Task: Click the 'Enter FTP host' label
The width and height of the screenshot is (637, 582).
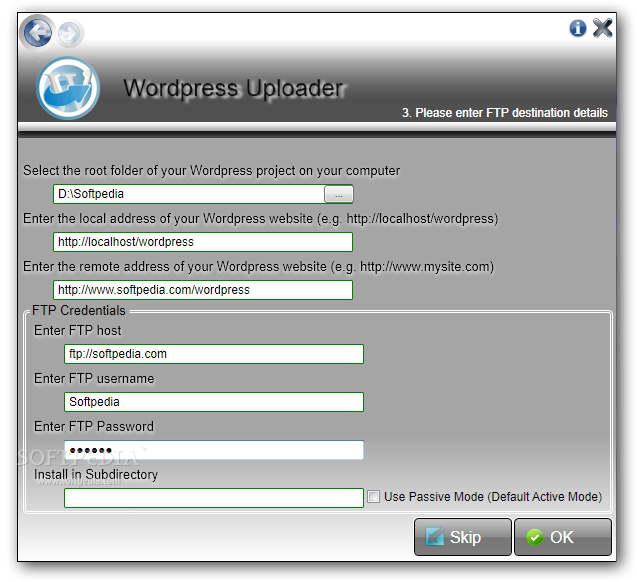Action: tap(77, 330)
